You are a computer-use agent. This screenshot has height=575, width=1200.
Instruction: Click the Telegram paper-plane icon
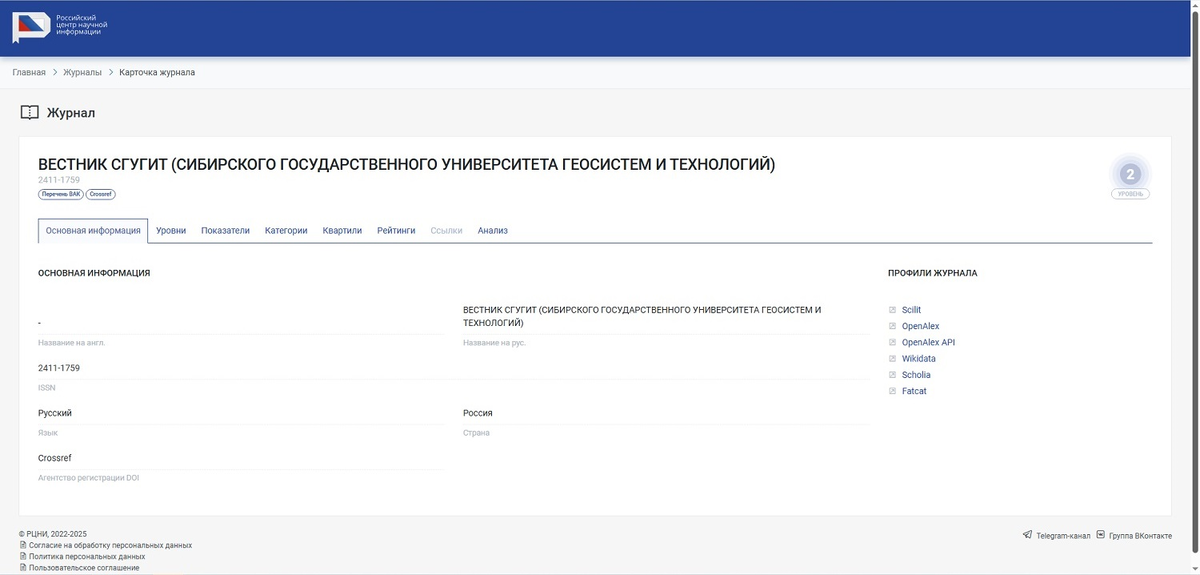1027,535
